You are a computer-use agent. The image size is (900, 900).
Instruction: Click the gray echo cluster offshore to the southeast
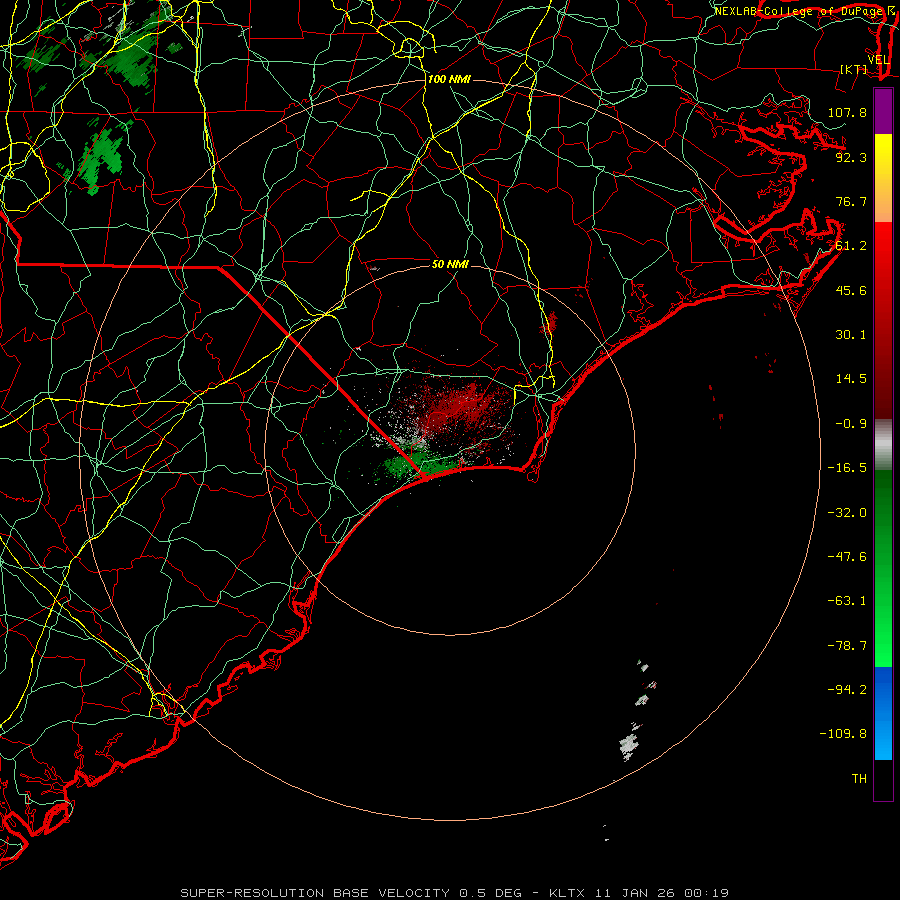pyautogui.click(x=629, y=746)
